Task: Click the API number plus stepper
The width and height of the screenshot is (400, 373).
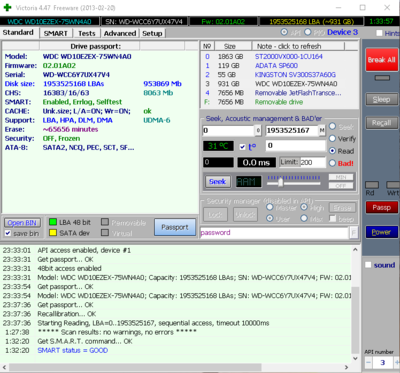Action: (397, 362)
